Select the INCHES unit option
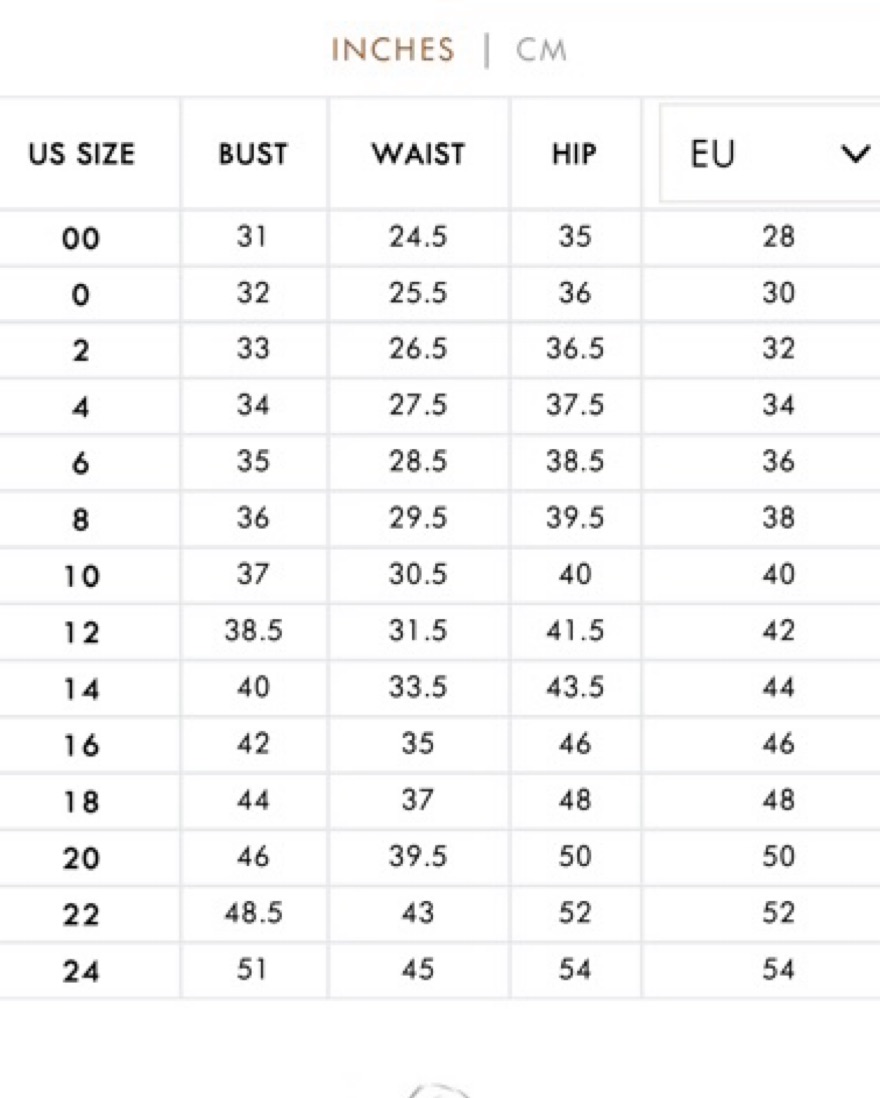Viewport: 880px width, 1098px height. click(393, 50)
